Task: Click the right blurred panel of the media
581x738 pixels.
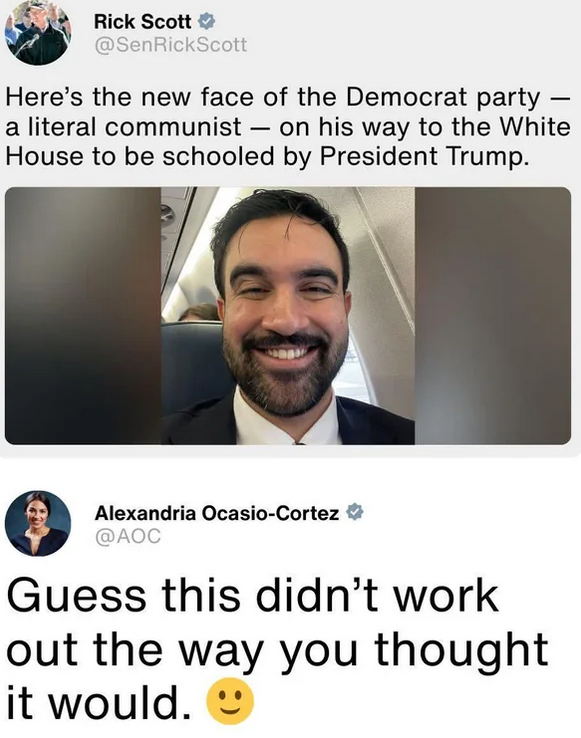Action: pyautogui.click(x=493, y=316)
